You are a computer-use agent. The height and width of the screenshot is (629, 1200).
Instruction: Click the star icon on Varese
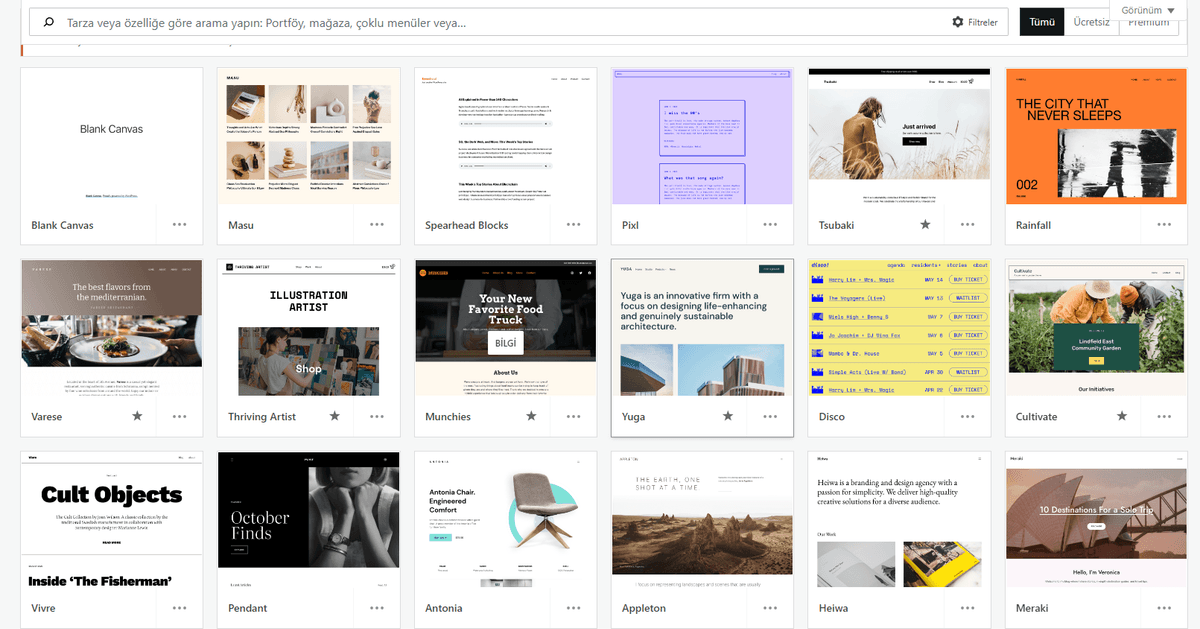(x=138, y=416)
